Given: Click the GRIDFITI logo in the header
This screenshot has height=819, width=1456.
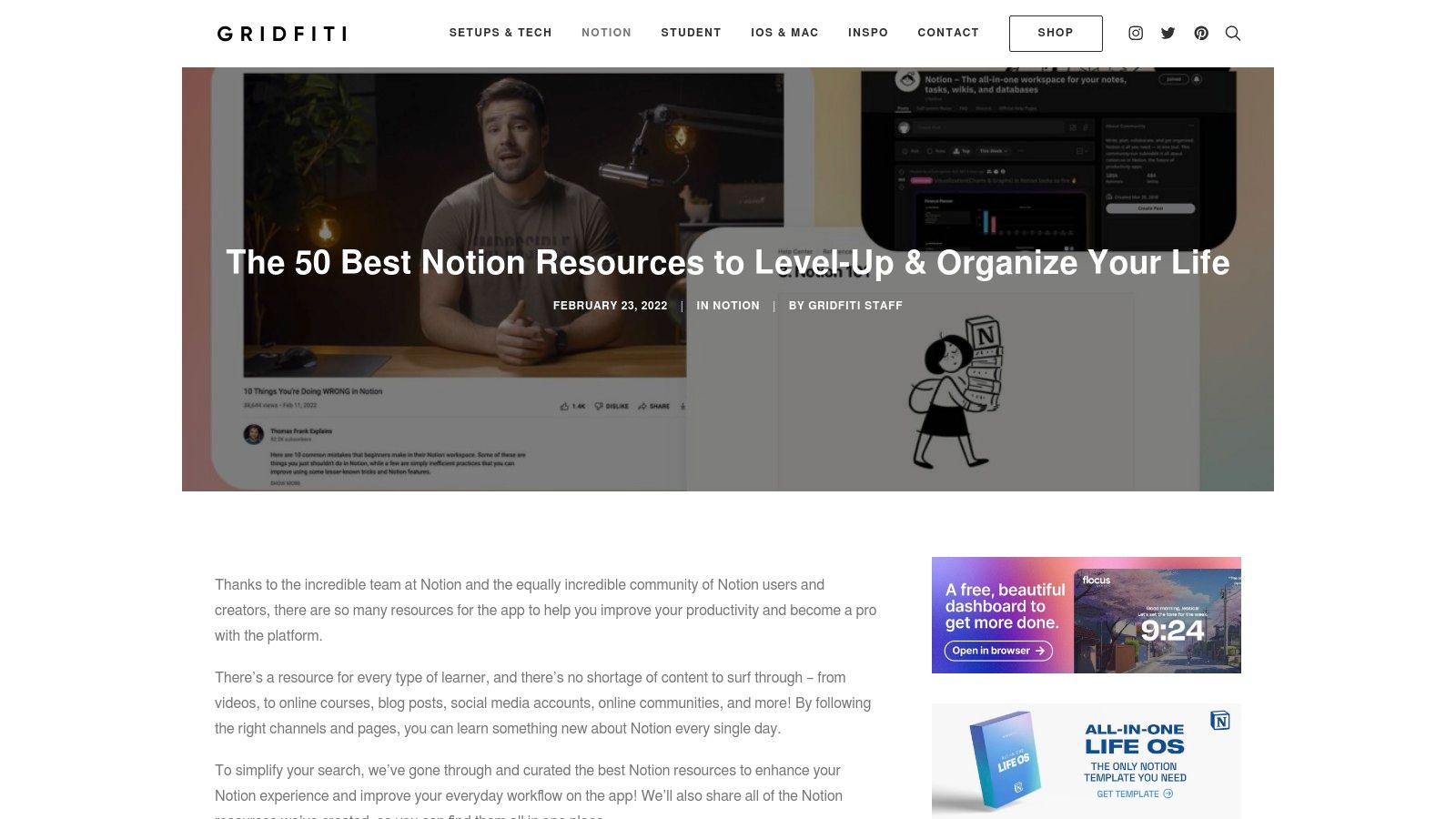Looking at the screenshot, I should click(282, 34).
